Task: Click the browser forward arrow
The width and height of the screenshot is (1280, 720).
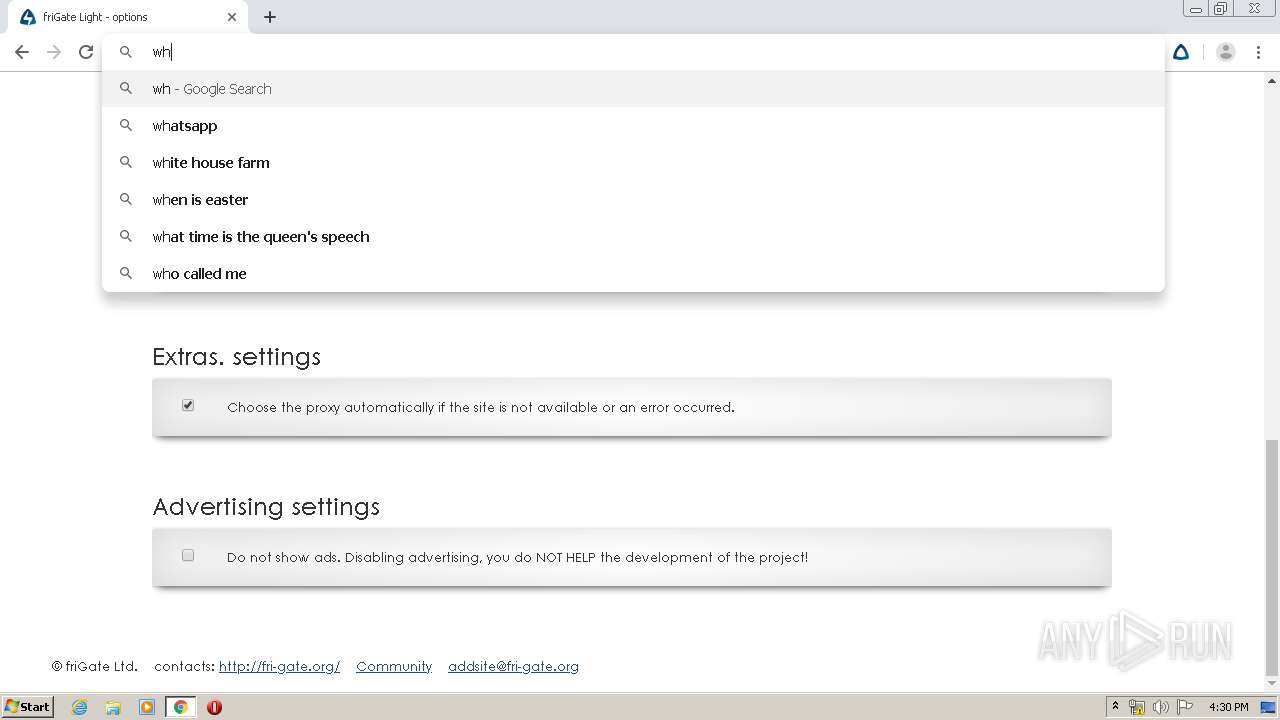Action: coord(54,52)
